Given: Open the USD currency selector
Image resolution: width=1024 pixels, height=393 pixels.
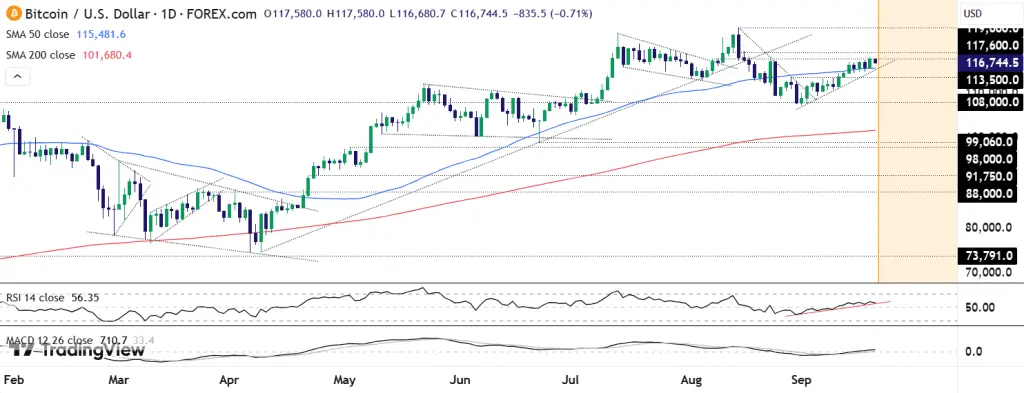Looking at the screenshot, I should (x=972, y=13).
